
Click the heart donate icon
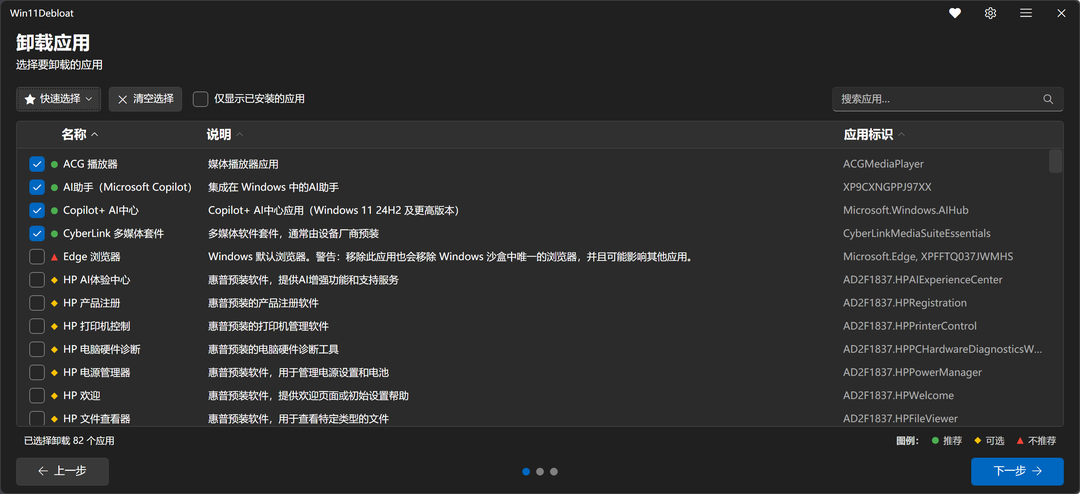[955, 13]
